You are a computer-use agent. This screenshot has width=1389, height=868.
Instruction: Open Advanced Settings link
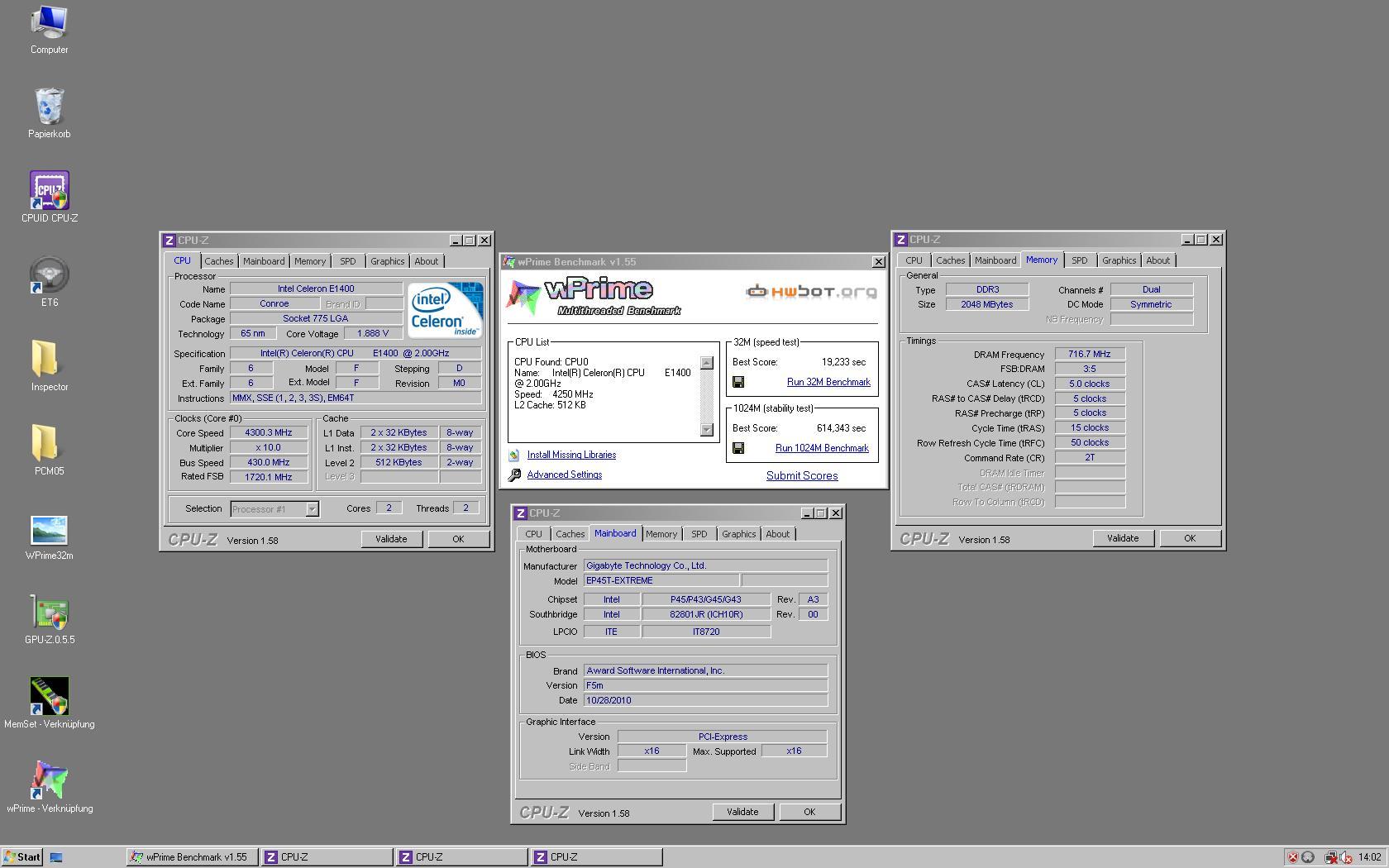[565, 475]
